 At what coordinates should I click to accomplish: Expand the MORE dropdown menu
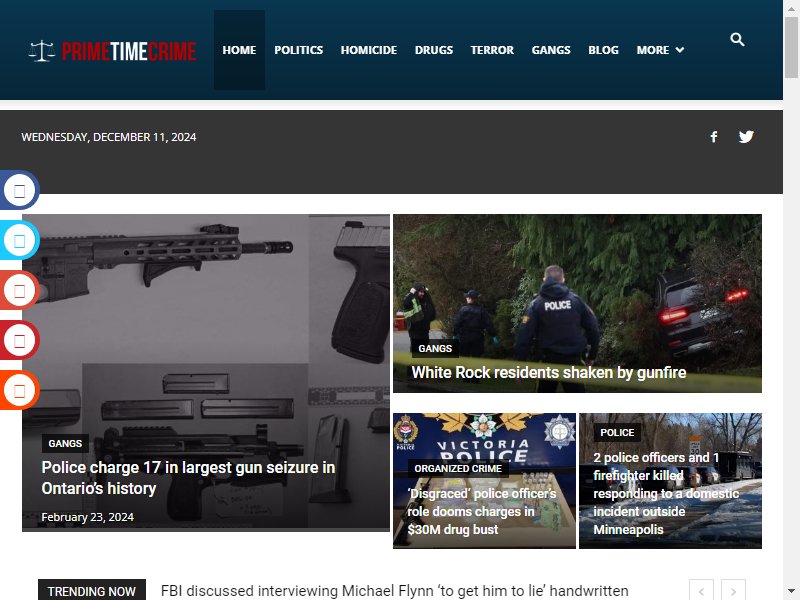[x=660, y=50]
